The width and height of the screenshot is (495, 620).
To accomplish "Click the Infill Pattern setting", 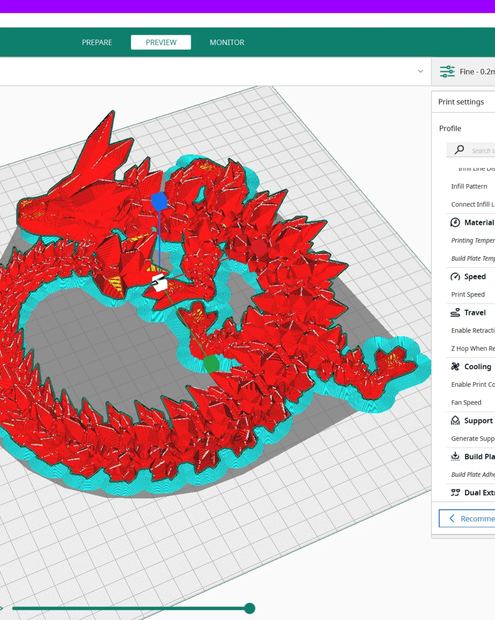I will tap(469, 186).
